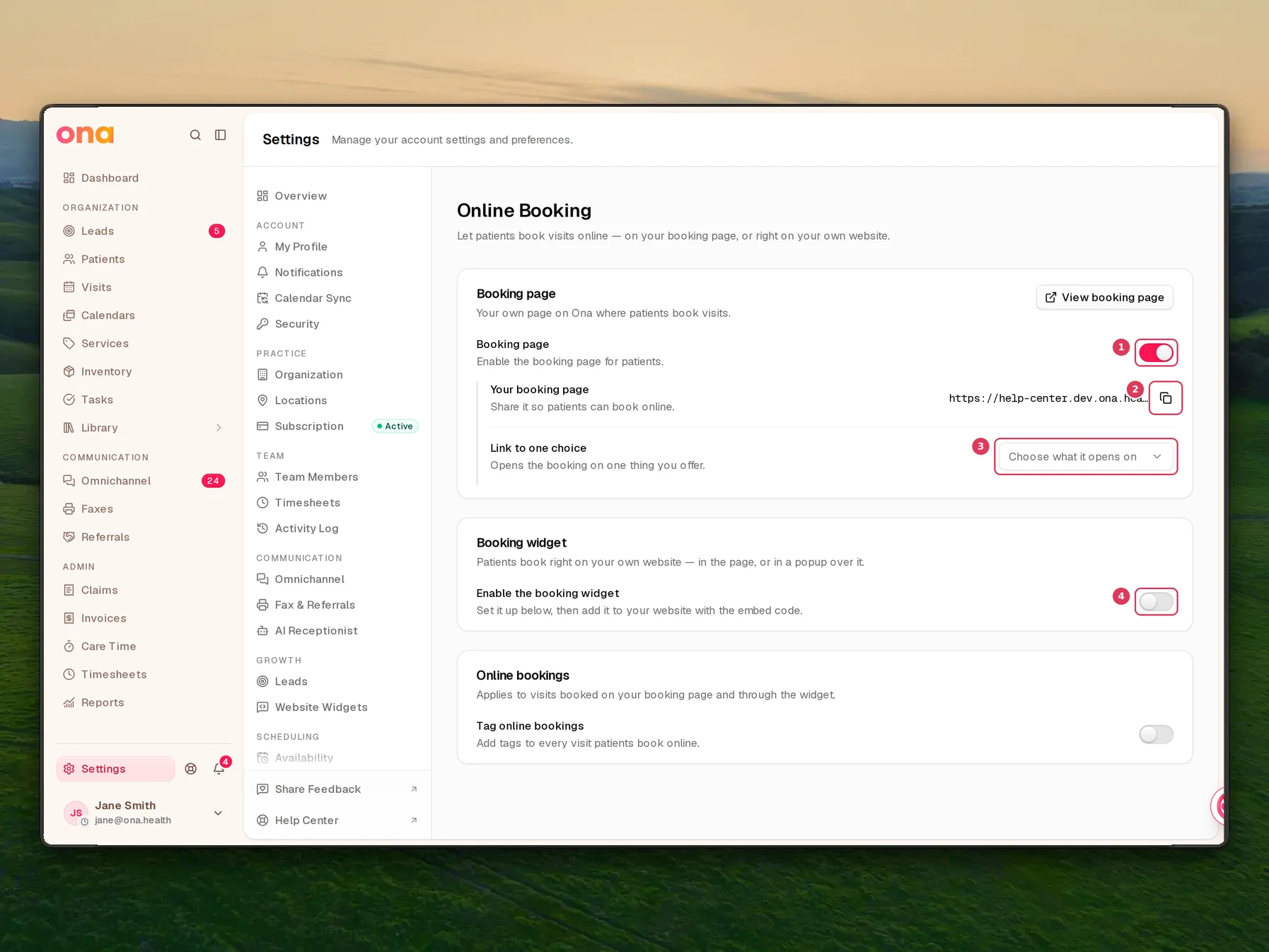Expand the Jane Smith account menu
The image size is (1269, 952).
[218, 813]
